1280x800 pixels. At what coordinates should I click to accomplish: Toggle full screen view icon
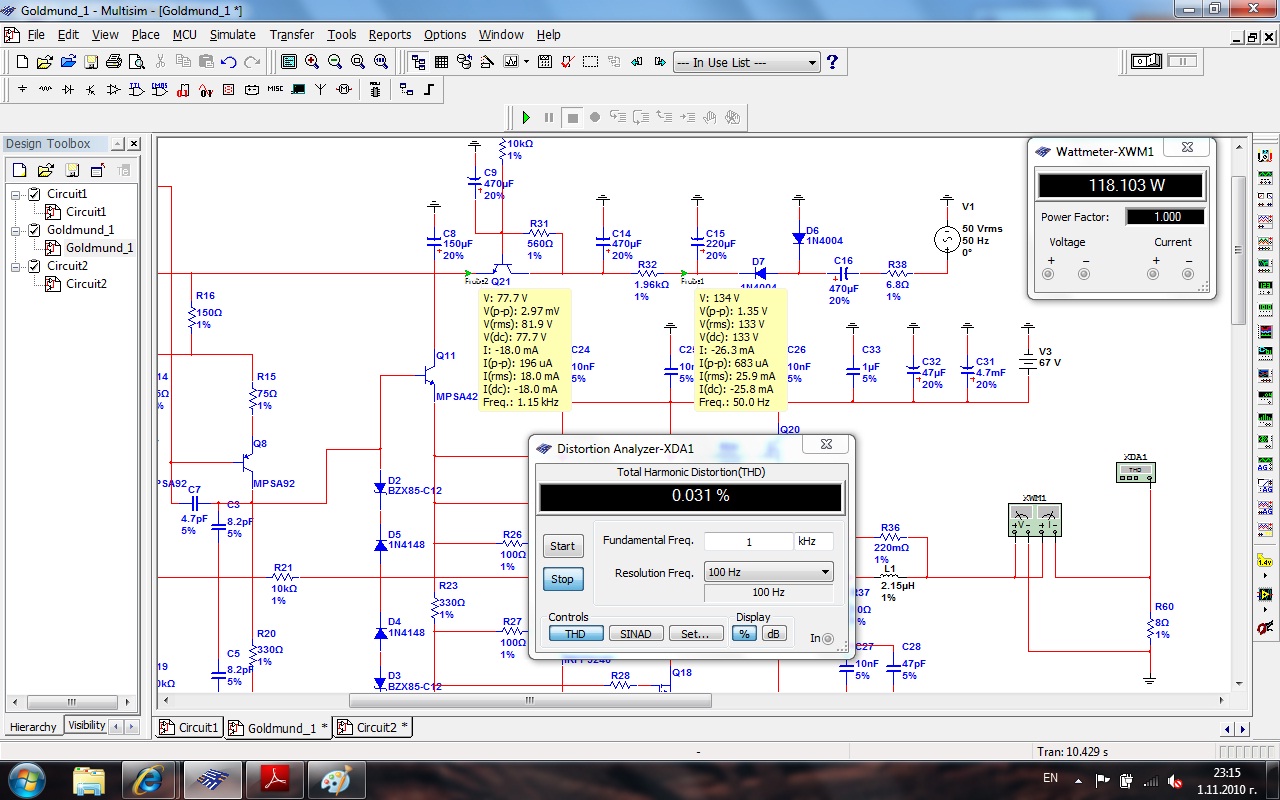tap(289, 62)
